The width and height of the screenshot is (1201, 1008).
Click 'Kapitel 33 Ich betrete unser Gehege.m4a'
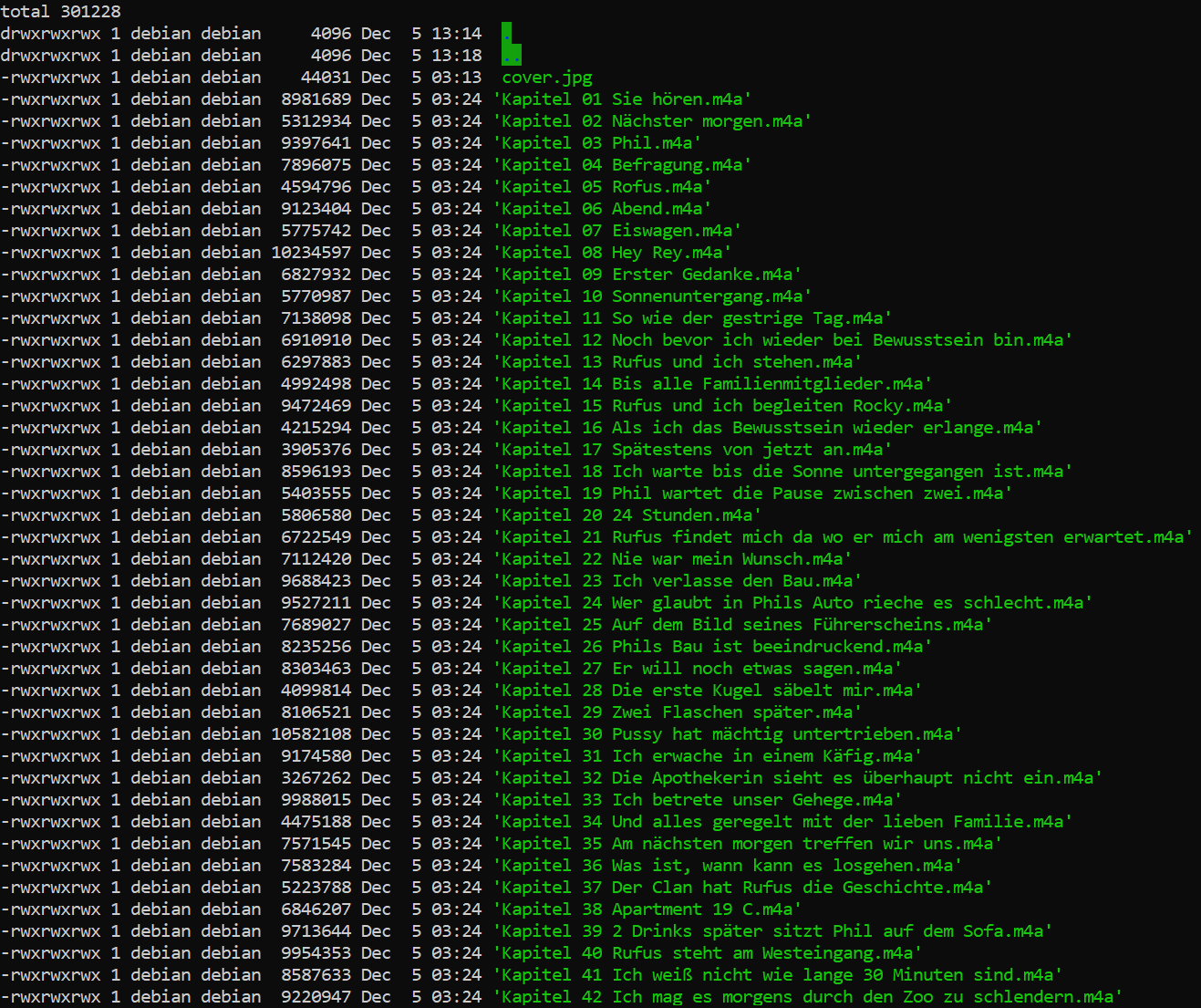pos(692,799)
